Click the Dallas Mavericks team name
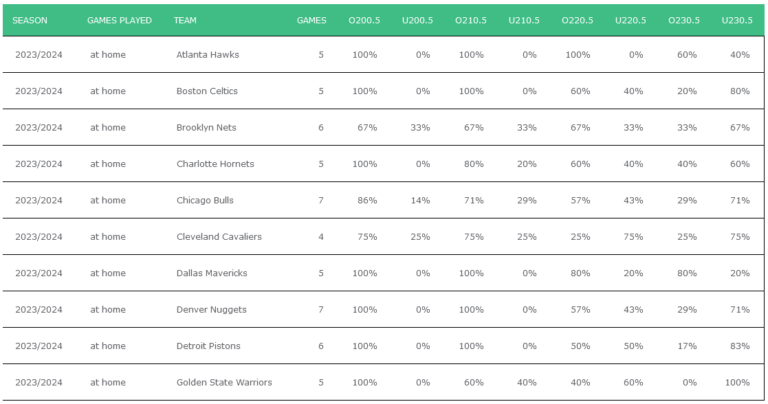 tap(212, 273)
